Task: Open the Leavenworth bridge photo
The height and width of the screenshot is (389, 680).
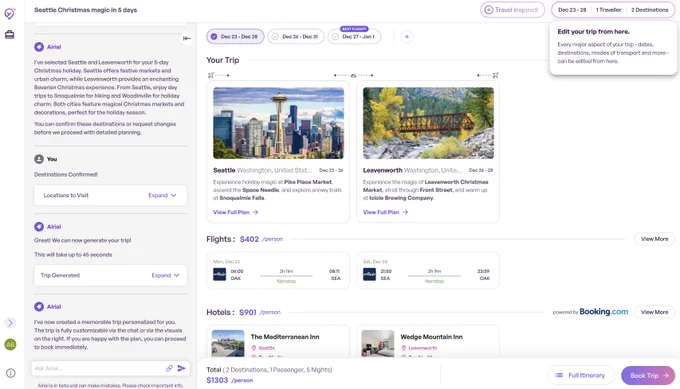Action: point(428,123)
